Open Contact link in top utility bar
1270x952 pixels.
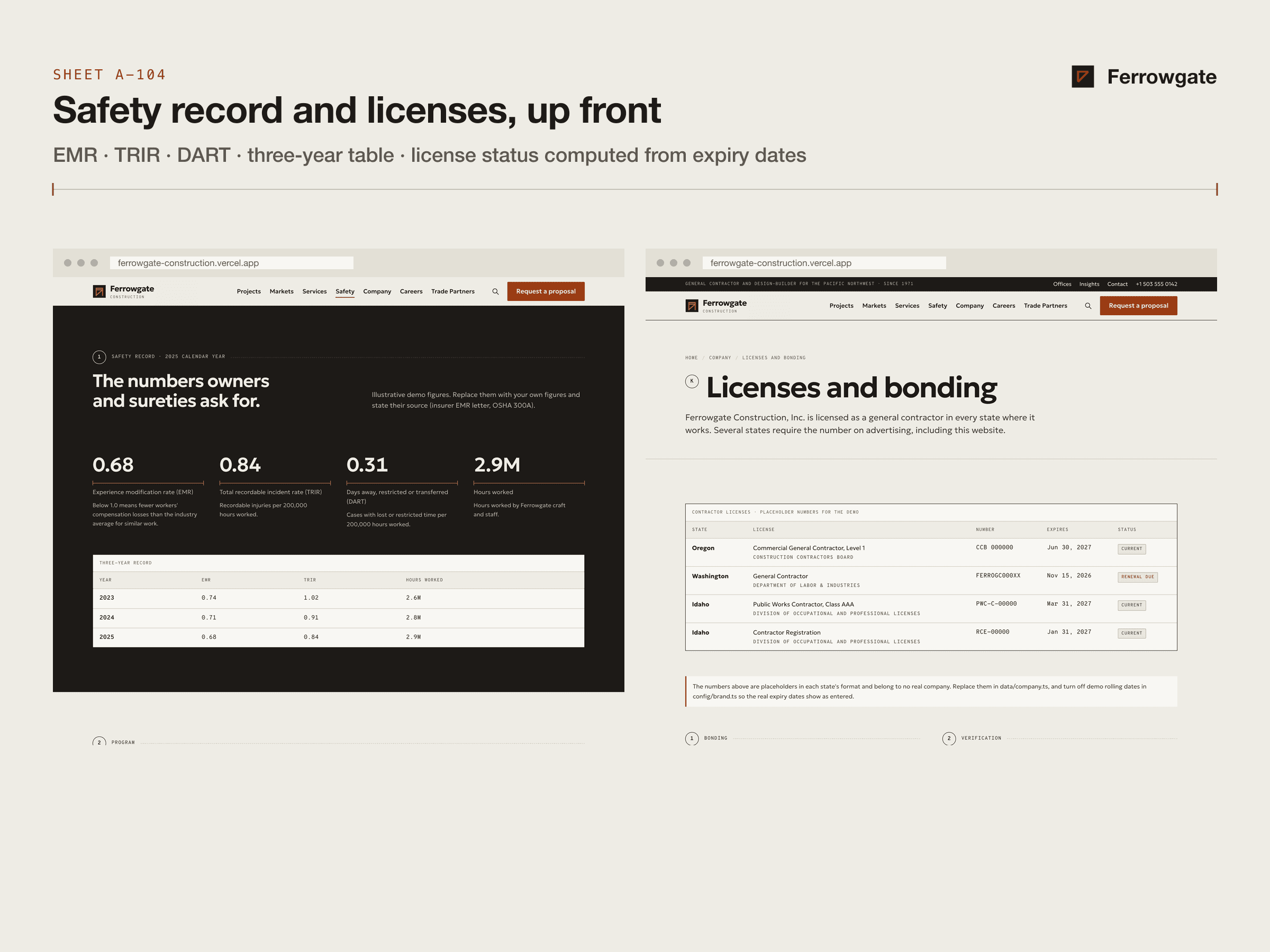point(1117,284)
